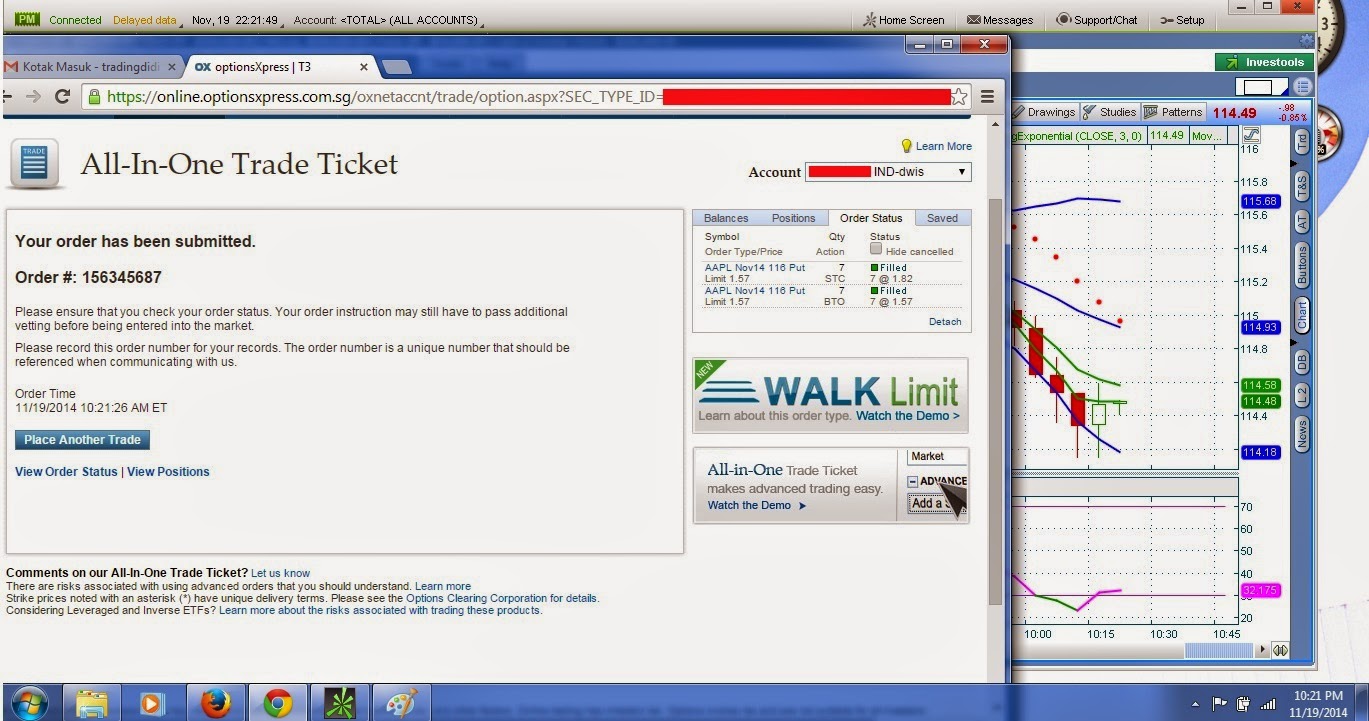Open Messages in platform toolbar
Screen dimensions: 1369x721
point(1000,19)
